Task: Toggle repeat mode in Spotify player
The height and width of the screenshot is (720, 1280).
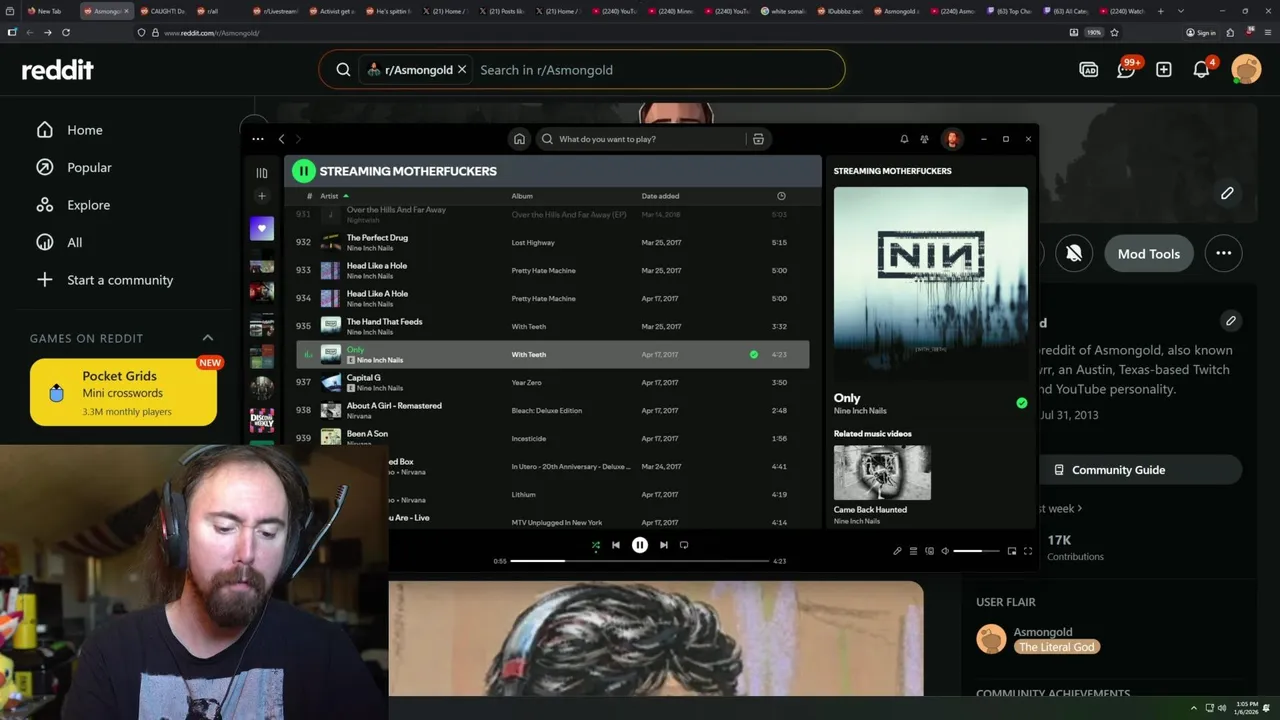Action: (x=684, y=545)
